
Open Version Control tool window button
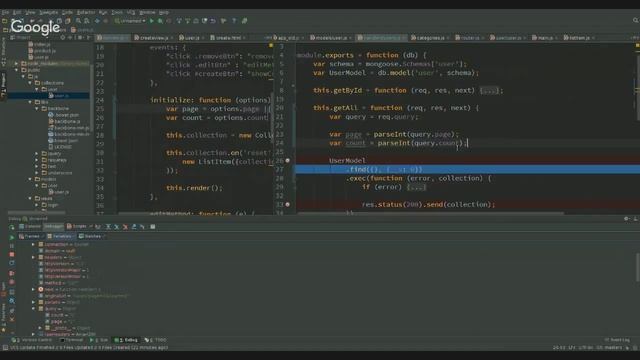pyautogui.click(x=32, y=340)
